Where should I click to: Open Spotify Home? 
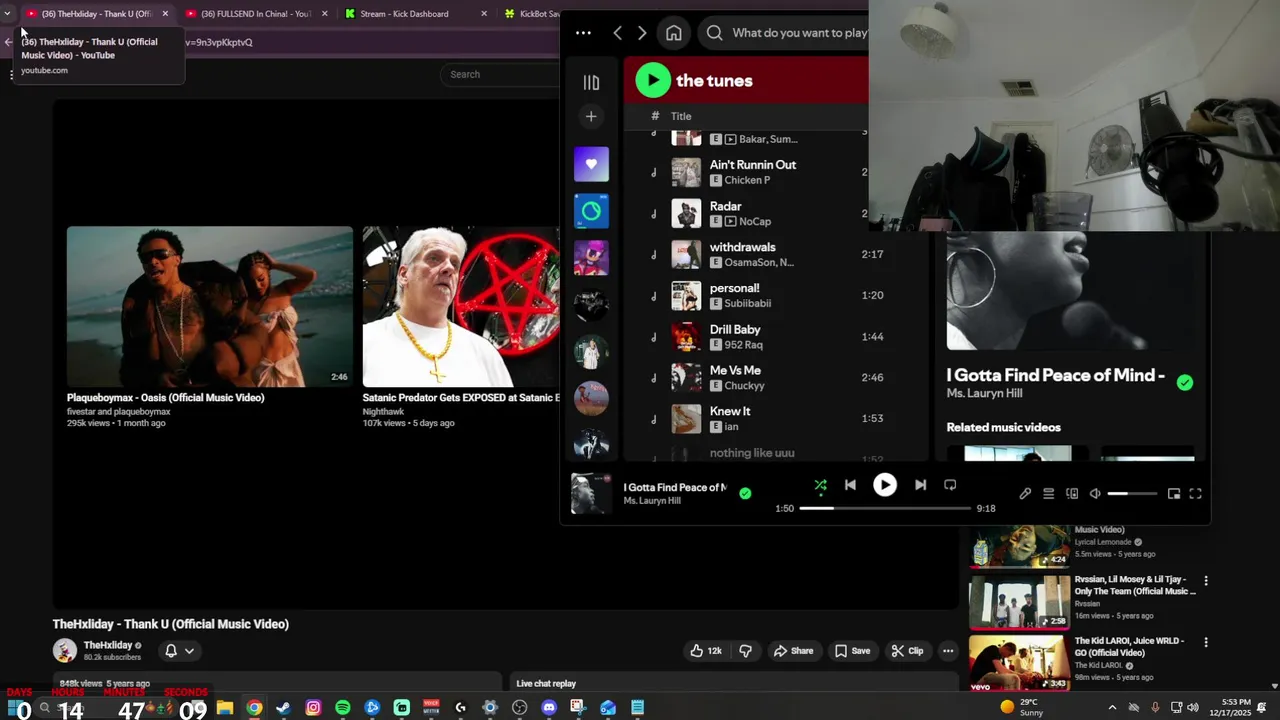coord(674,33)
